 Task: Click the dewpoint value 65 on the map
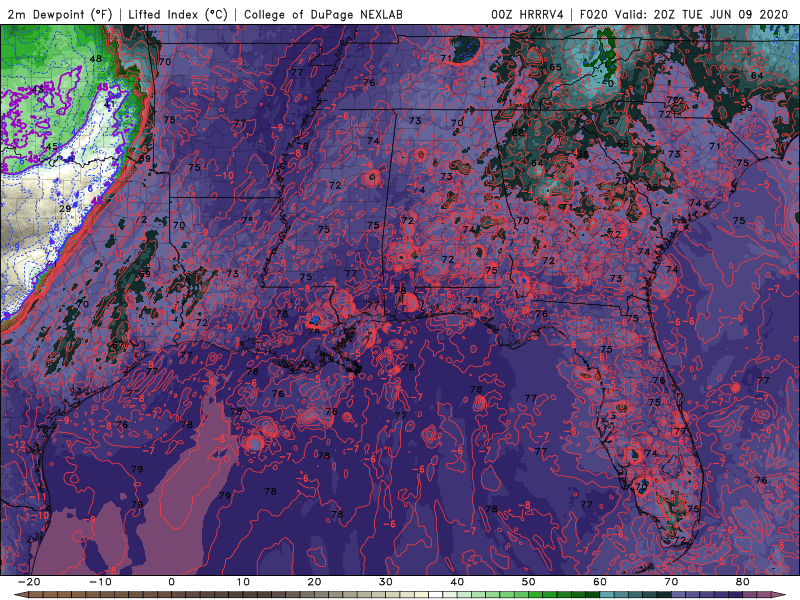pos(555,67)
